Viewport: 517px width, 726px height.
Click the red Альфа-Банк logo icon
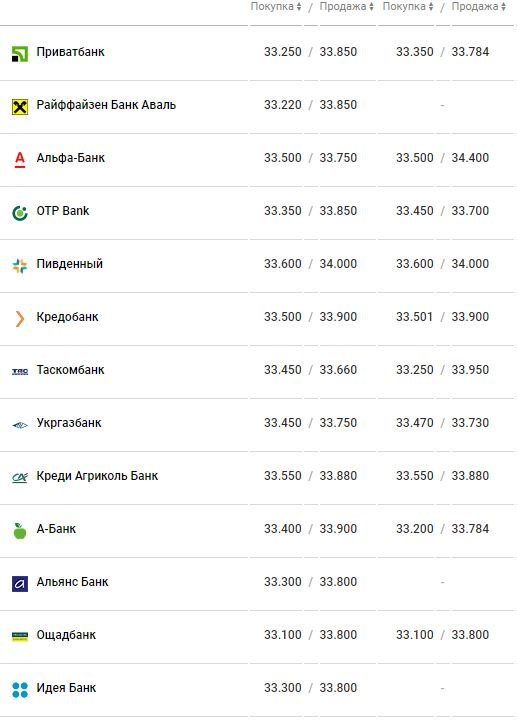tap(20, 160)
